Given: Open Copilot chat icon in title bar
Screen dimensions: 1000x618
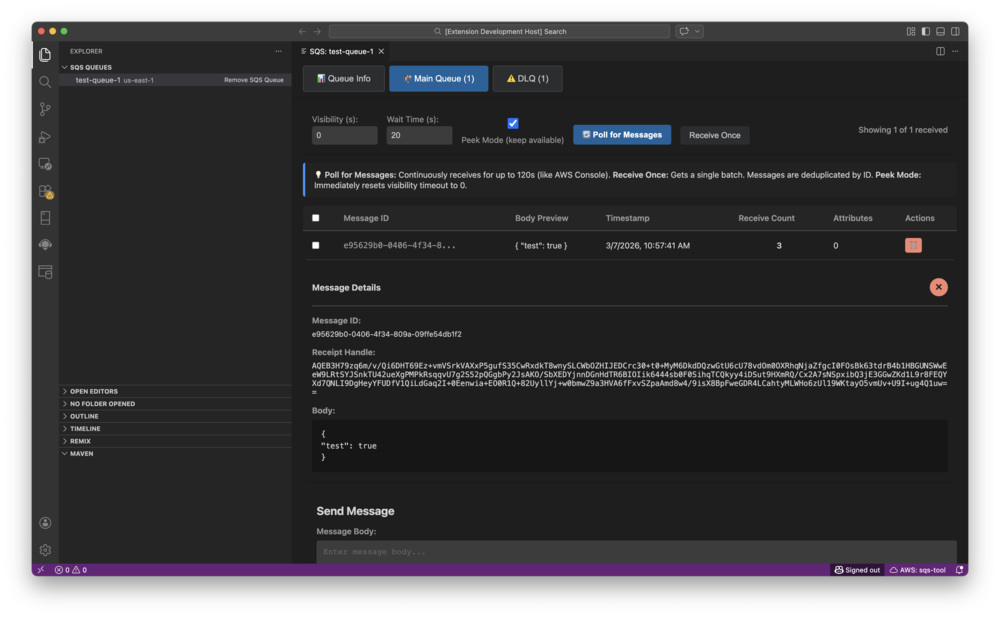Looking at the screenshot, I should pyautogui.click(x=684, y=31).
